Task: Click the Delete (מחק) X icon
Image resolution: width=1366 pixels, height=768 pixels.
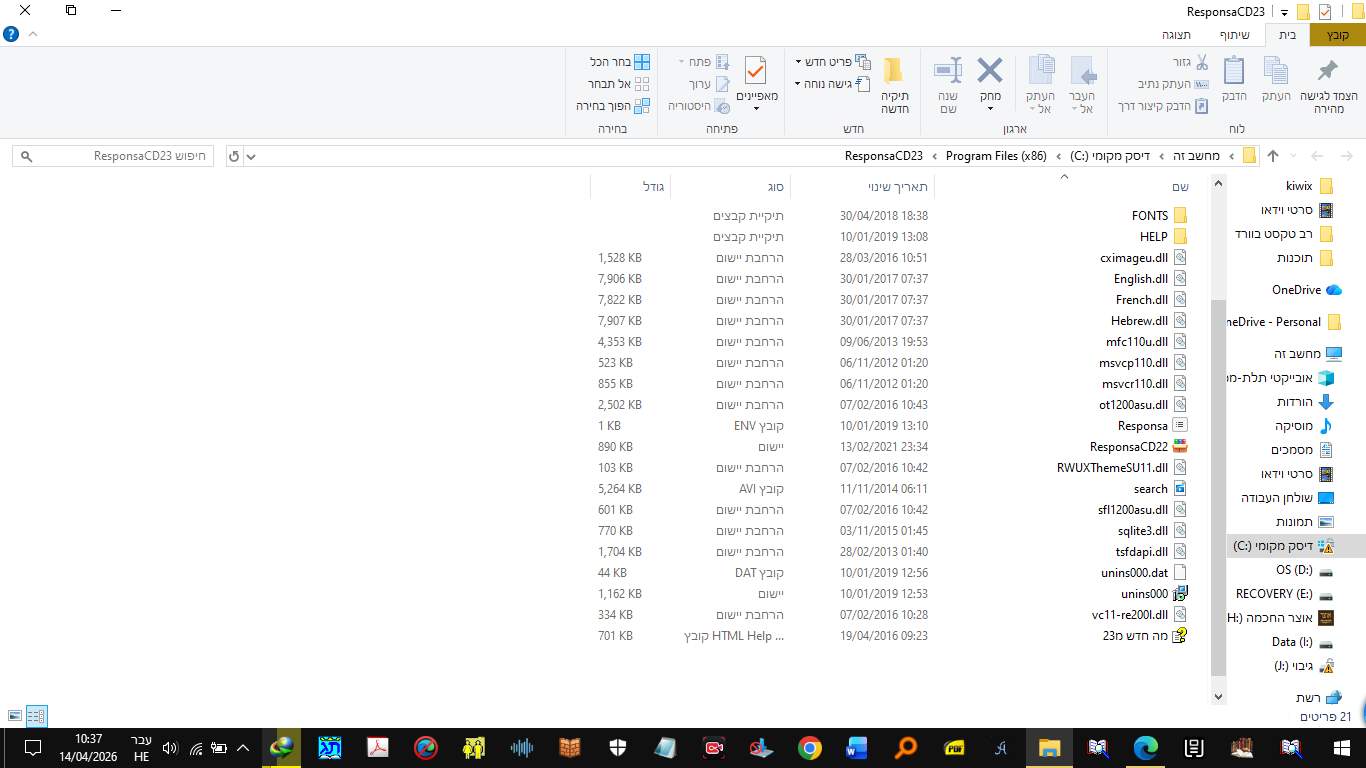Action: [989, 71]
